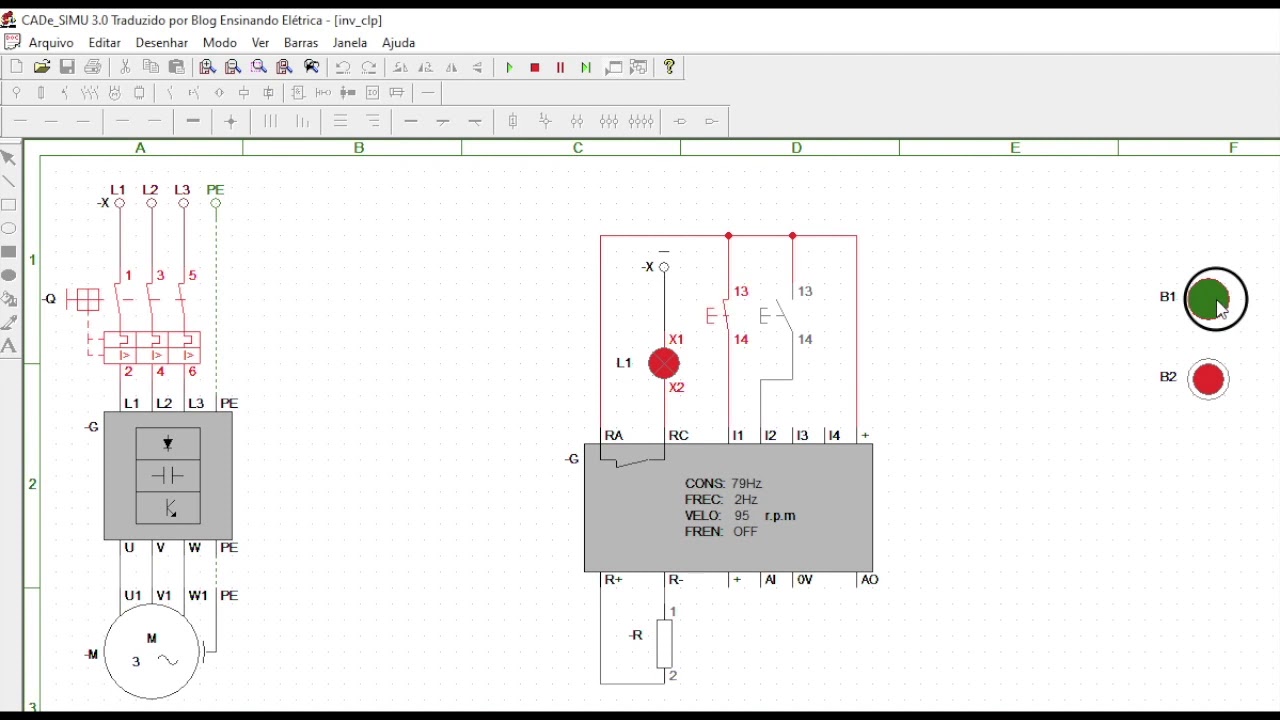Image resolution: width=1280 pixels, height=720 pixels.
Task: Select the resistor R component
Action: point(666,644)
